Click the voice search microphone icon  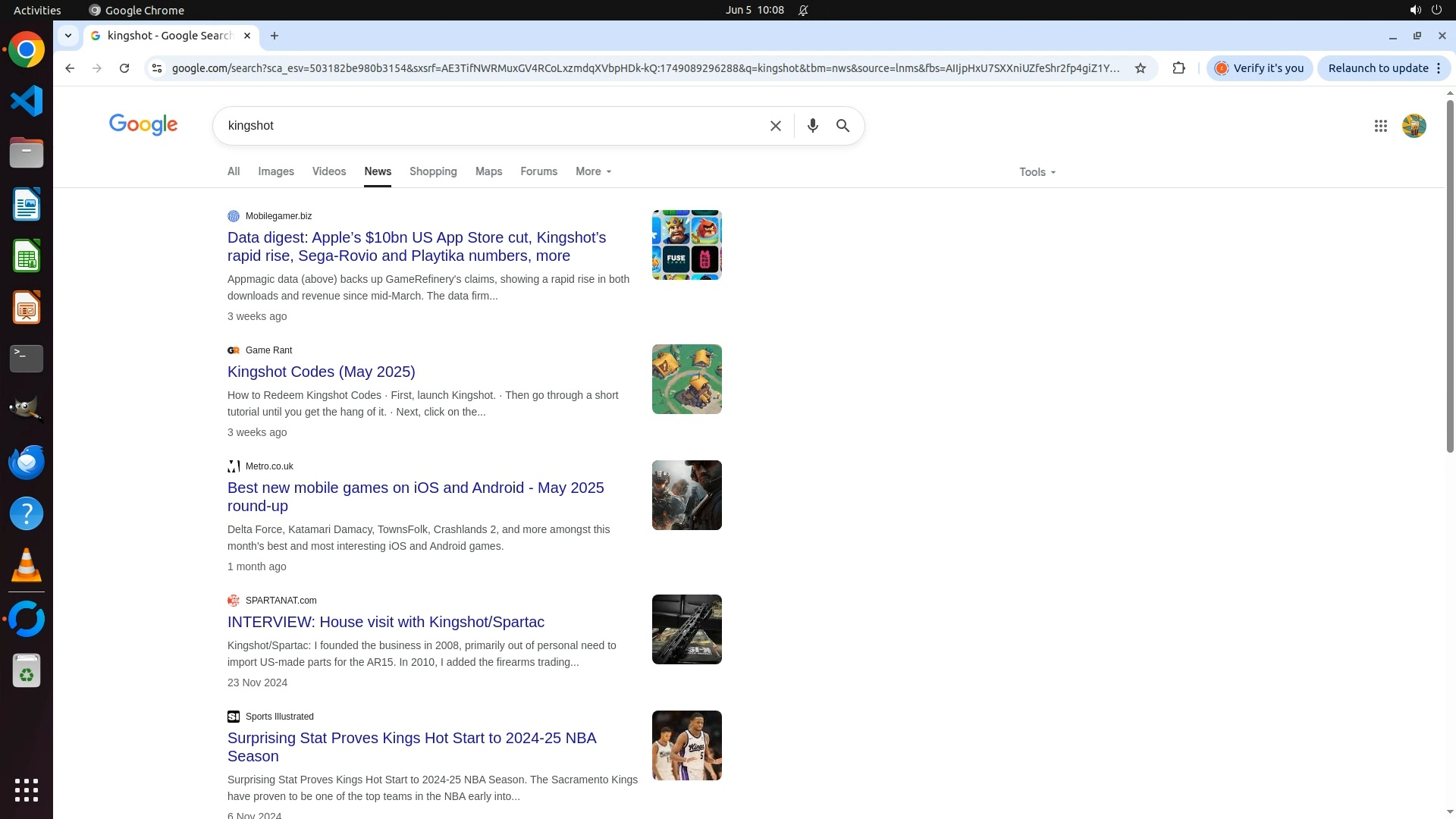coord(812,126)
